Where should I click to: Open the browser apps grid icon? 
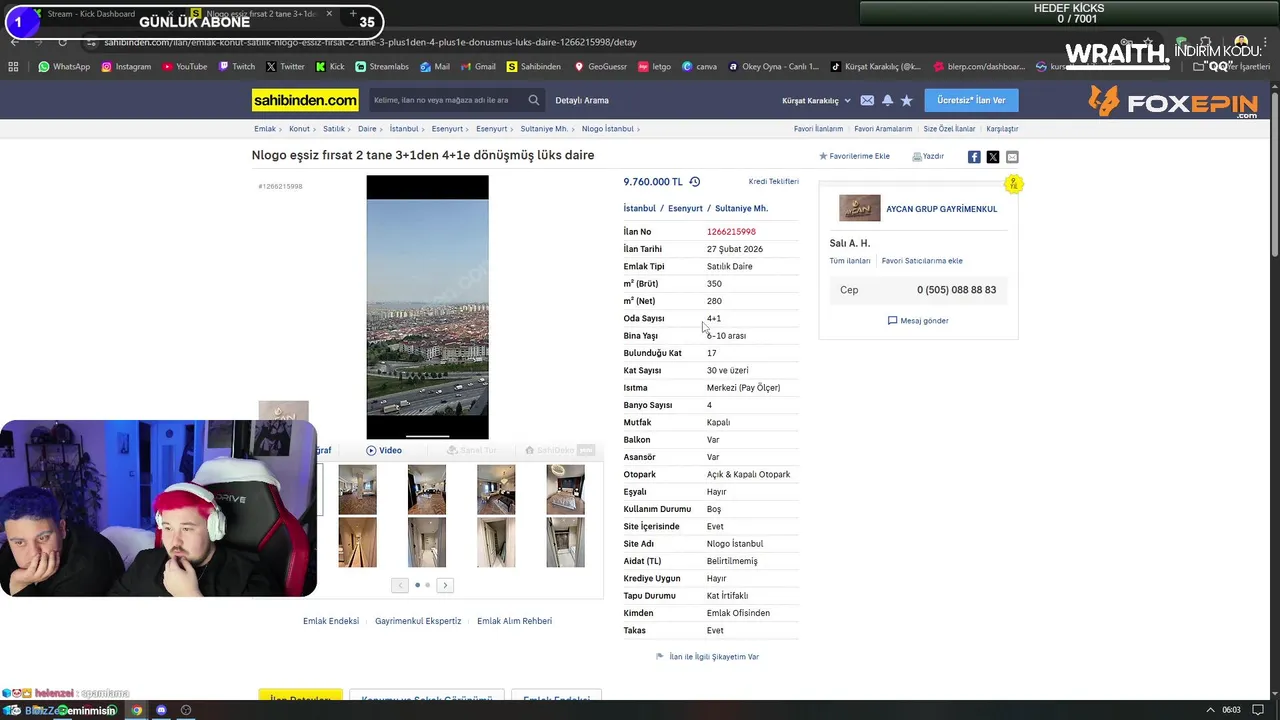pos(13,67)
